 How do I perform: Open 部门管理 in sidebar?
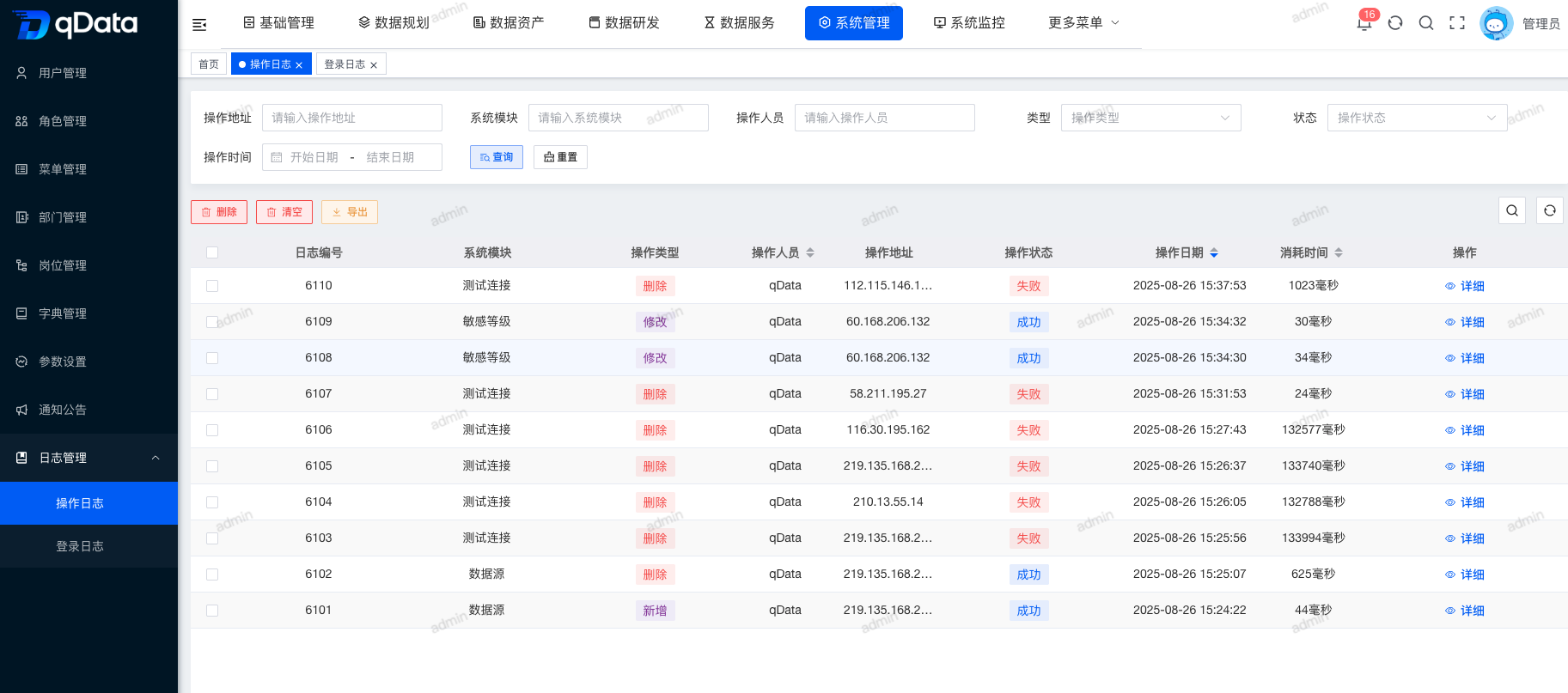click(88, 217)
